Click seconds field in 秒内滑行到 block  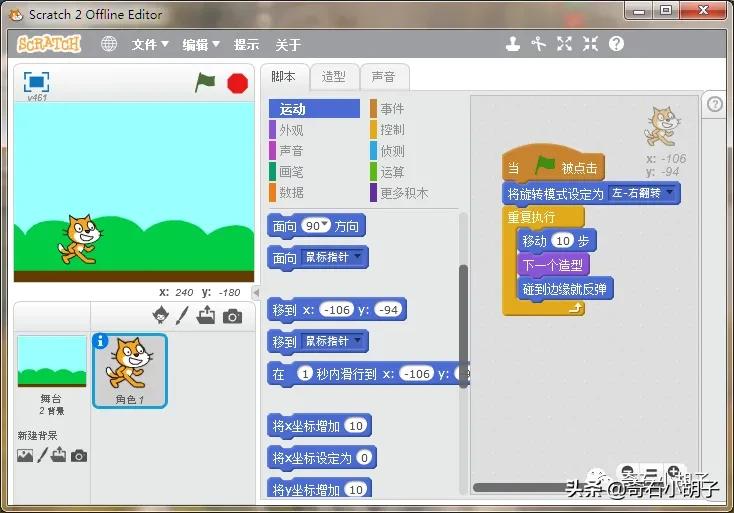(305, 374)
